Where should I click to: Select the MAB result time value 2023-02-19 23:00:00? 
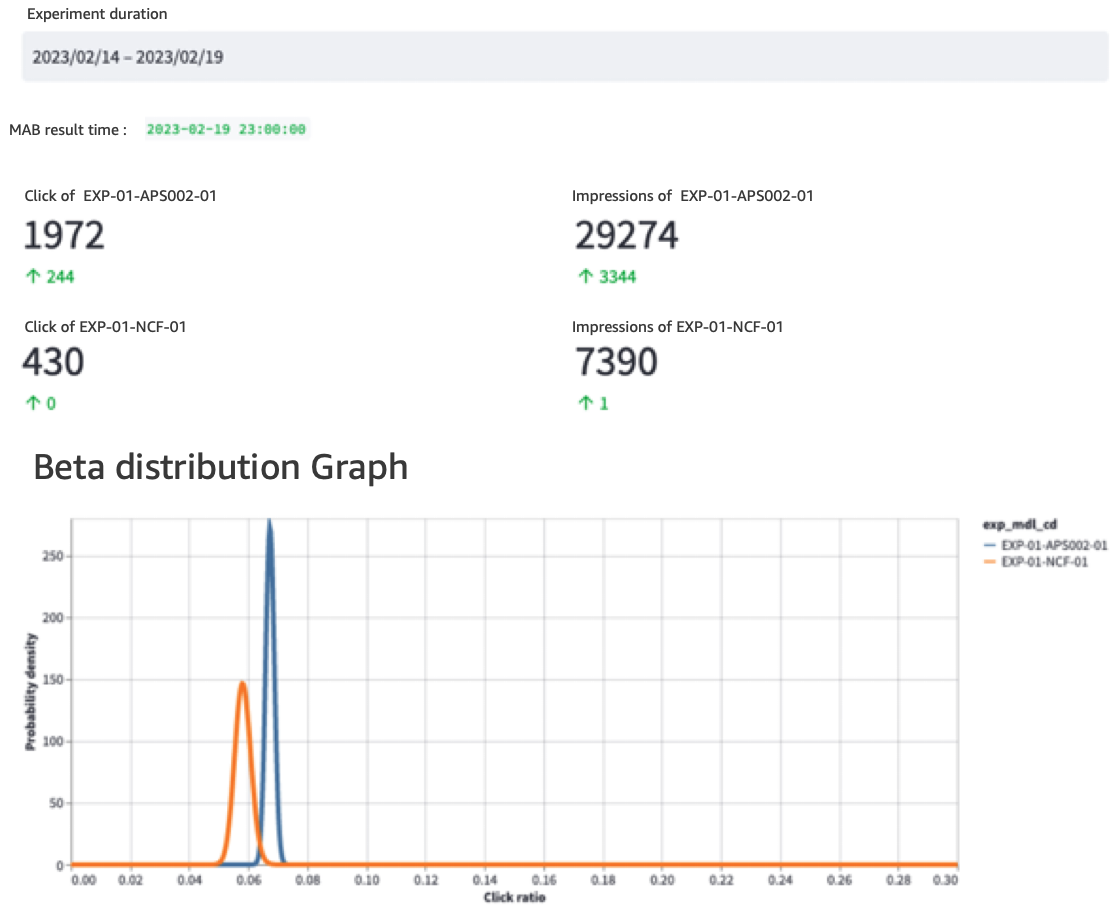[x=226, y=130]
